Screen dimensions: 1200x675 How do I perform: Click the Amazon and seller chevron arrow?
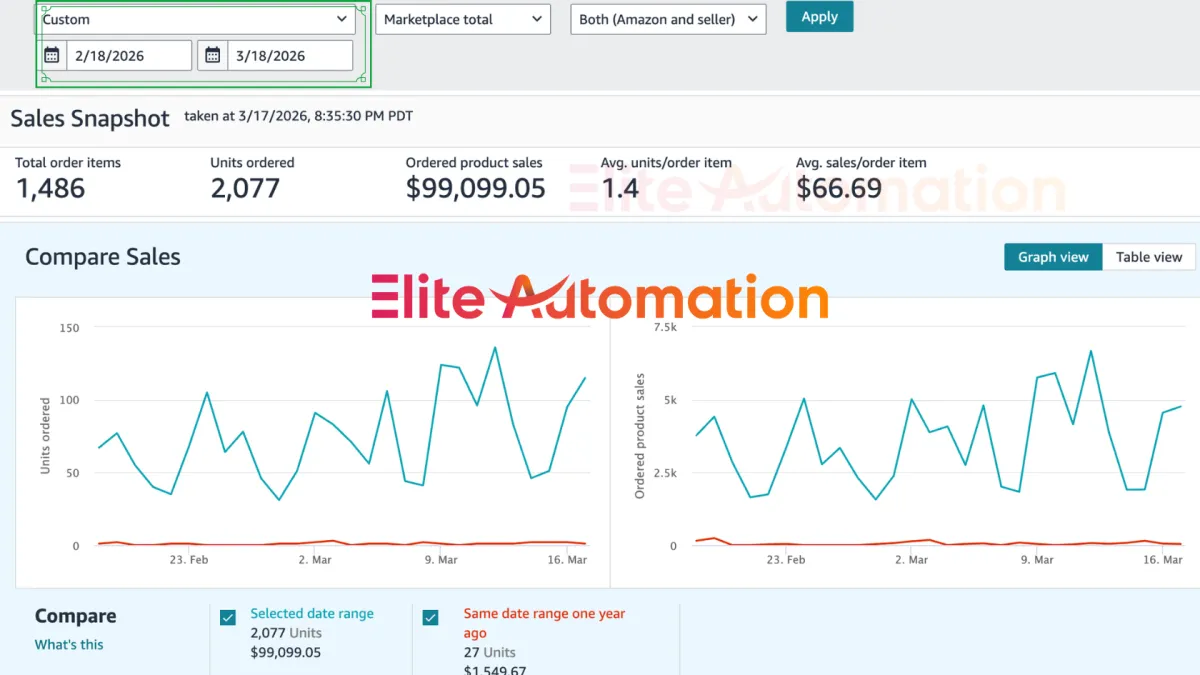click(752, 19)
